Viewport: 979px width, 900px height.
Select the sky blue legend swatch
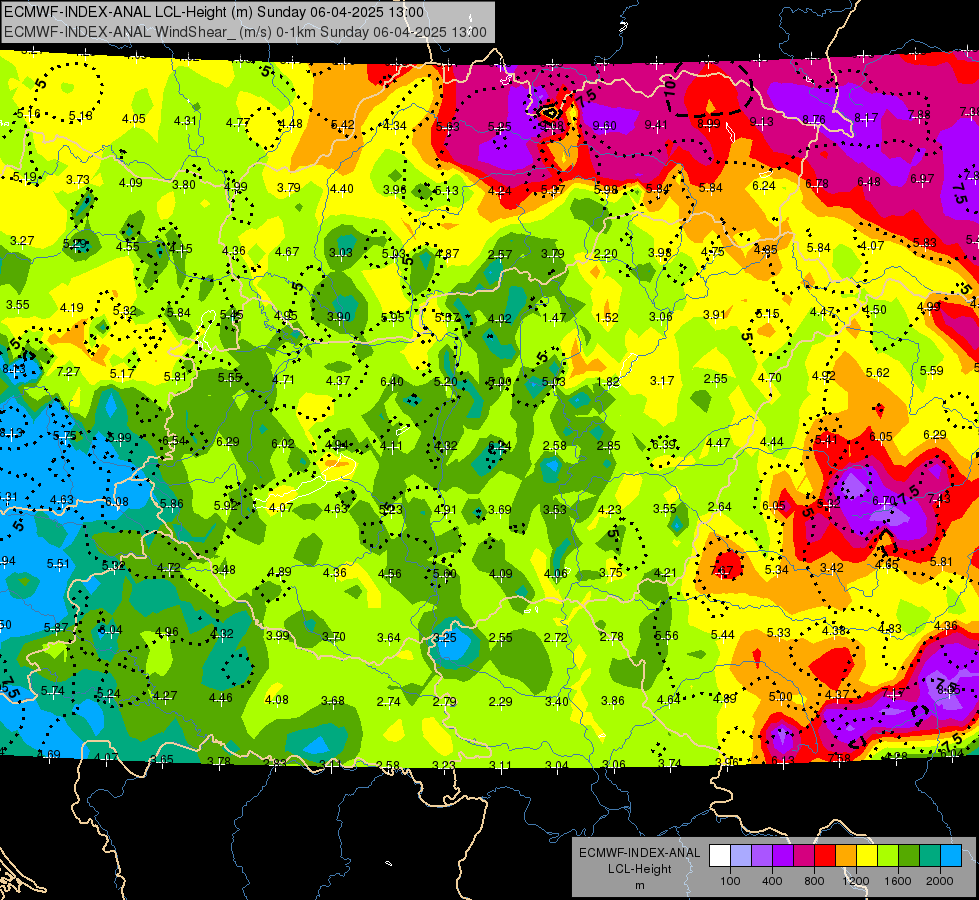951,856
